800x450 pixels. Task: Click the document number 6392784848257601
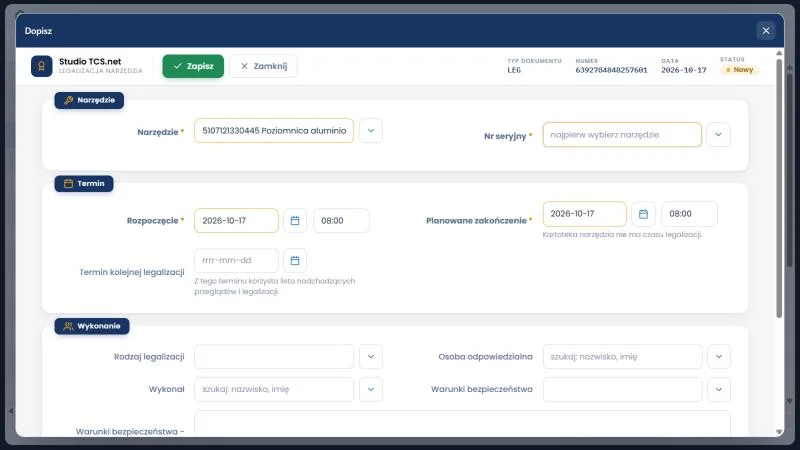[x=611, y=70]
